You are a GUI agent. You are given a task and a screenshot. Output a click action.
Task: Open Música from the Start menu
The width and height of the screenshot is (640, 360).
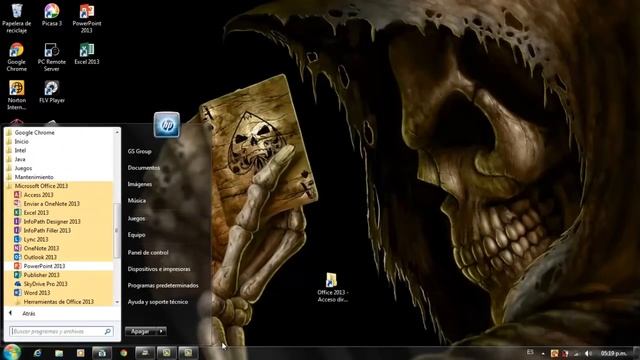point(137,201)
